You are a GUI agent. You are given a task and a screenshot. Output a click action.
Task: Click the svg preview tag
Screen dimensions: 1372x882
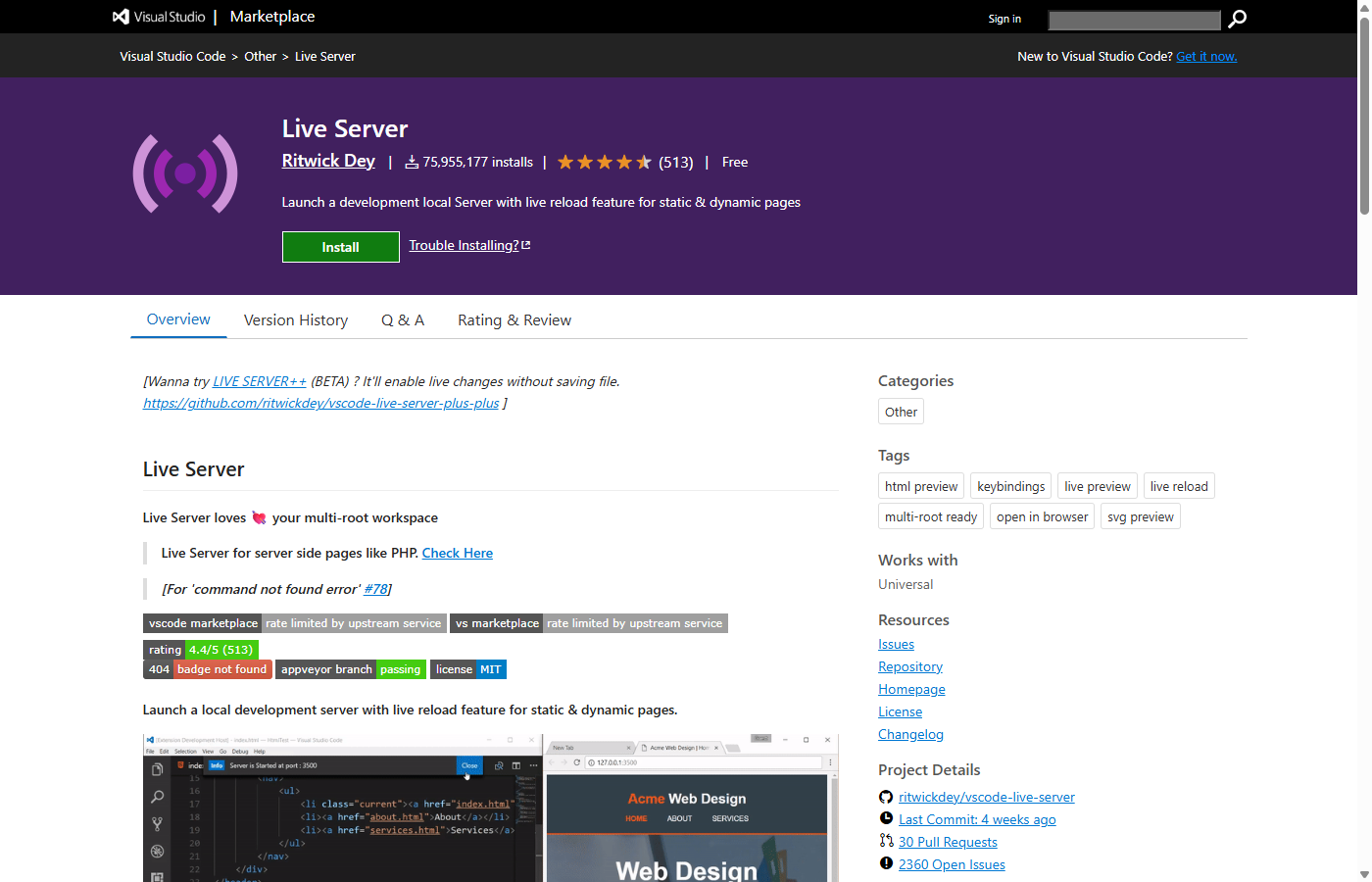point(1141,516)
